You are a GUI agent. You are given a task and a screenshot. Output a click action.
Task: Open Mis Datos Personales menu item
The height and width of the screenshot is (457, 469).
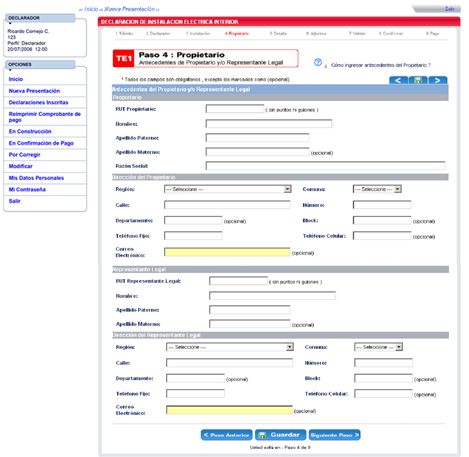(36, 178)
